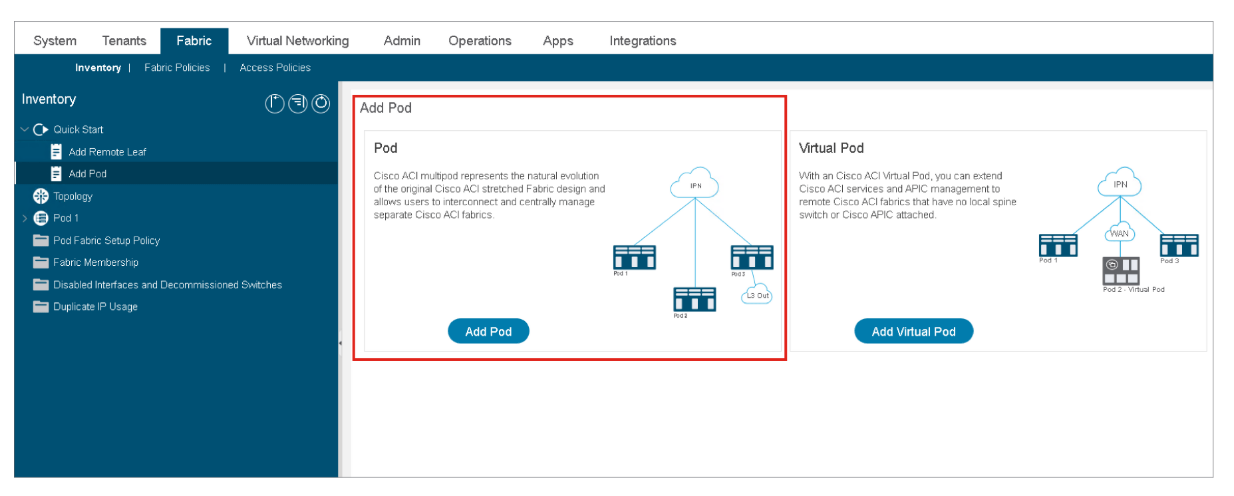Viewport: 1234px width, 496px height.
Task: Click the L3 Out cloud icon
Action: (757, 295)
